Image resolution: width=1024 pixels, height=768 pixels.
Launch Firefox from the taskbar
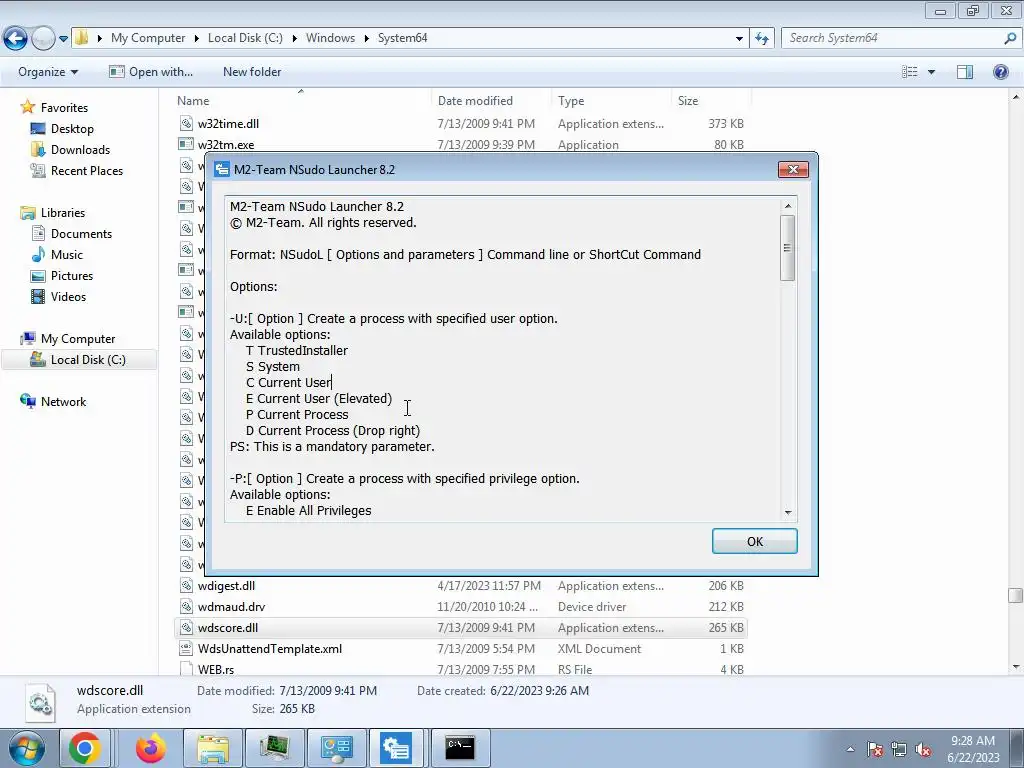(x=151, y=748)
